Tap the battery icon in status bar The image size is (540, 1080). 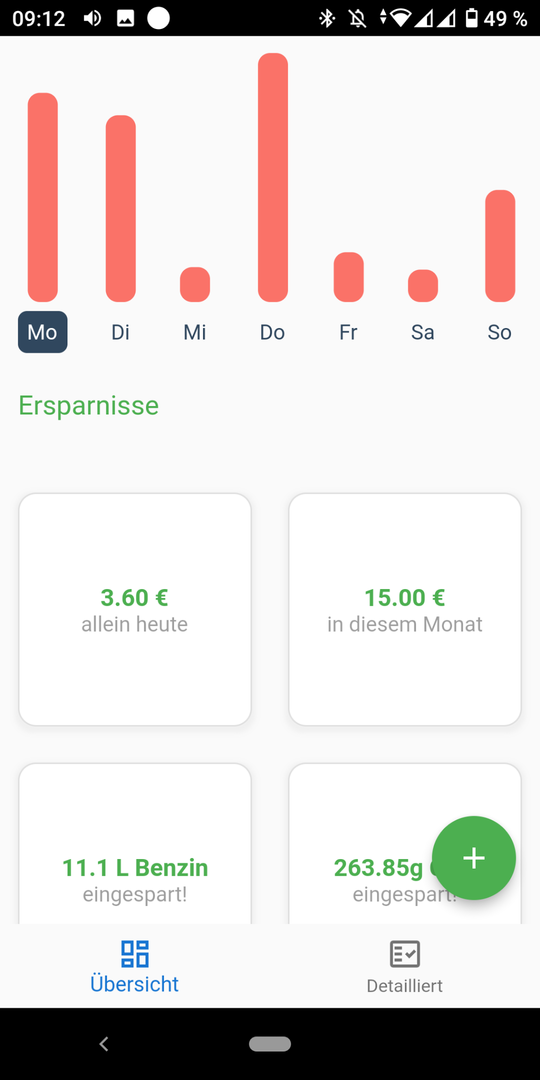point(471,19)
